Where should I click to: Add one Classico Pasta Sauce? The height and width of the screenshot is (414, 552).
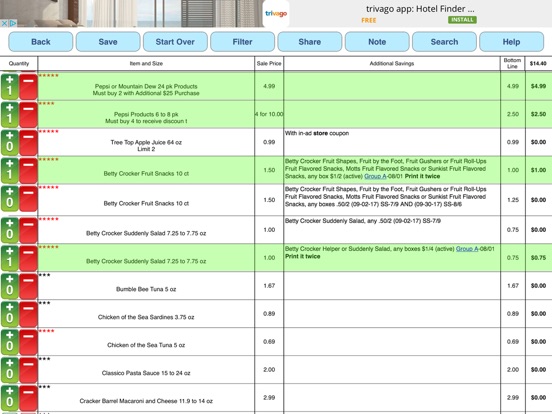10,370
